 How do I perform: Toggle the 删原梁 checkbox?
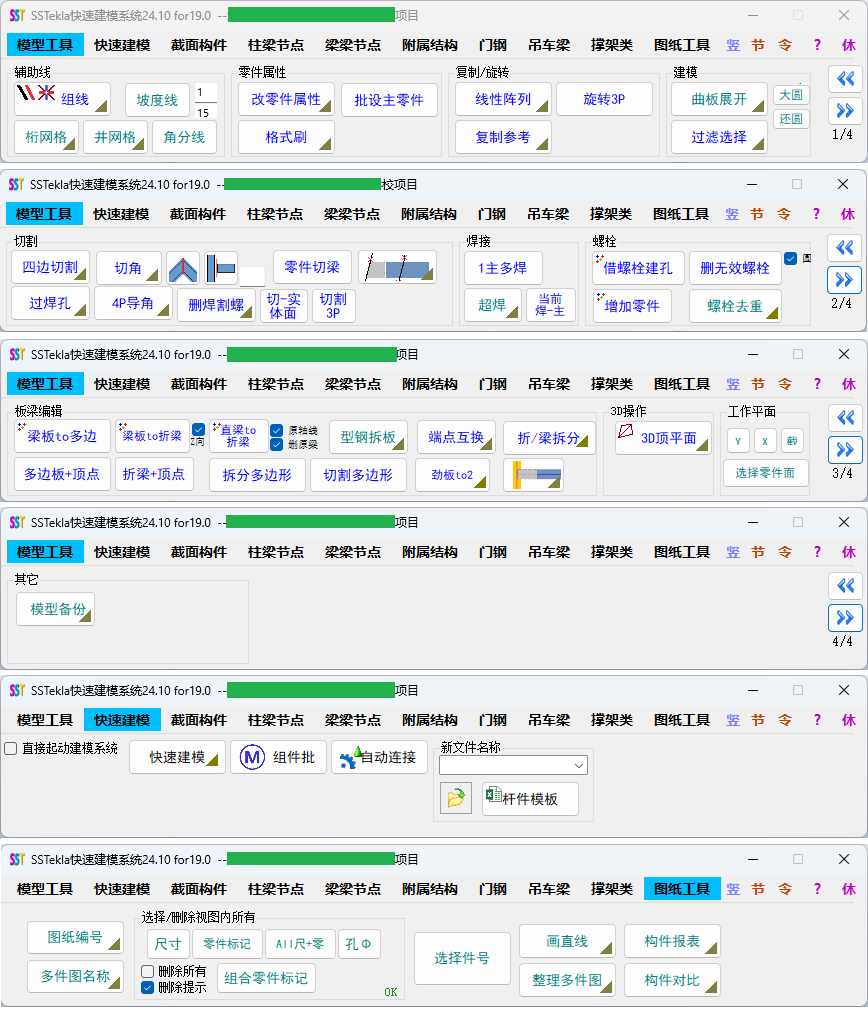pos(277,444)
